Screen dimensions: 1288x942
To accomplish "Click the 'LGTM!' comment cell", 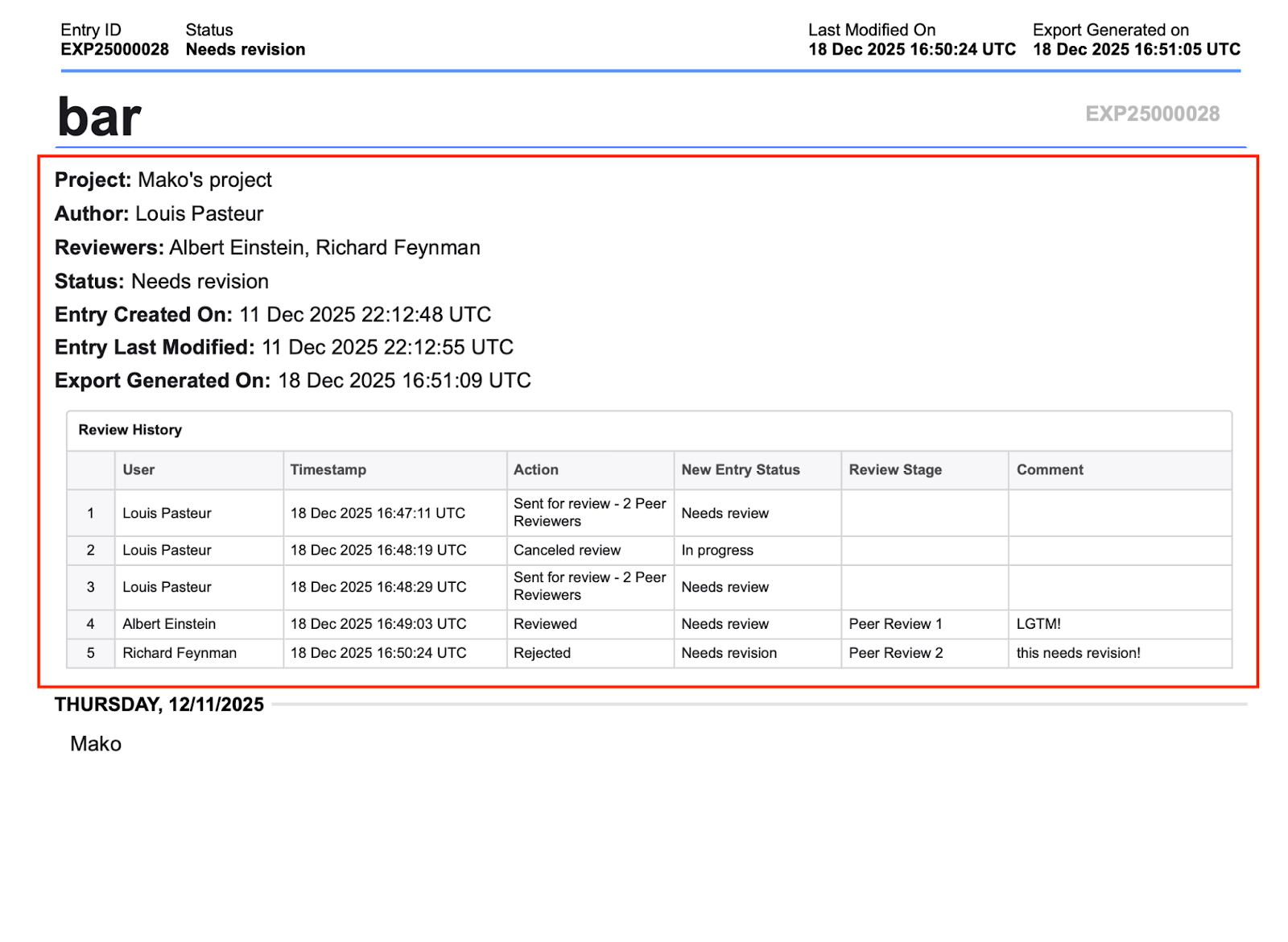I will 1038,624.
